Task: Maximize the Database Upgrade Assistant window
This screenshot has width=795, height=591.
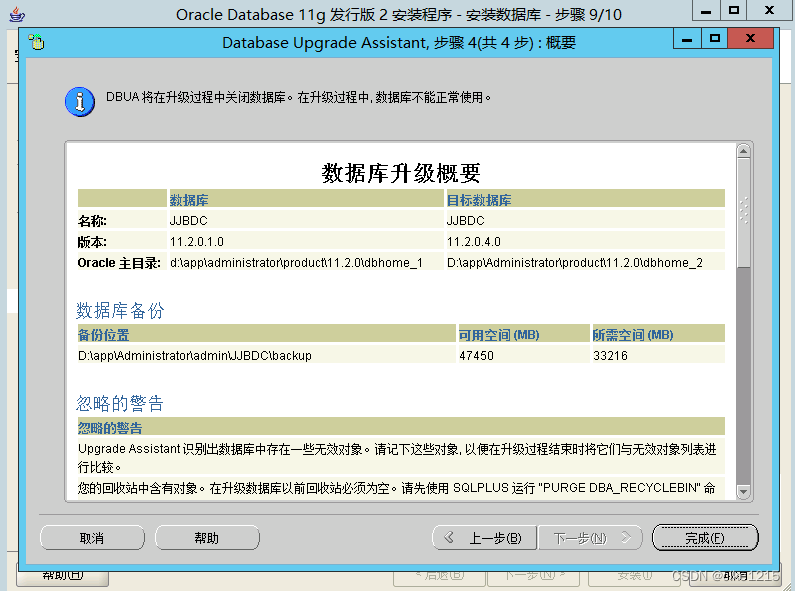Action: coord(715,39)
